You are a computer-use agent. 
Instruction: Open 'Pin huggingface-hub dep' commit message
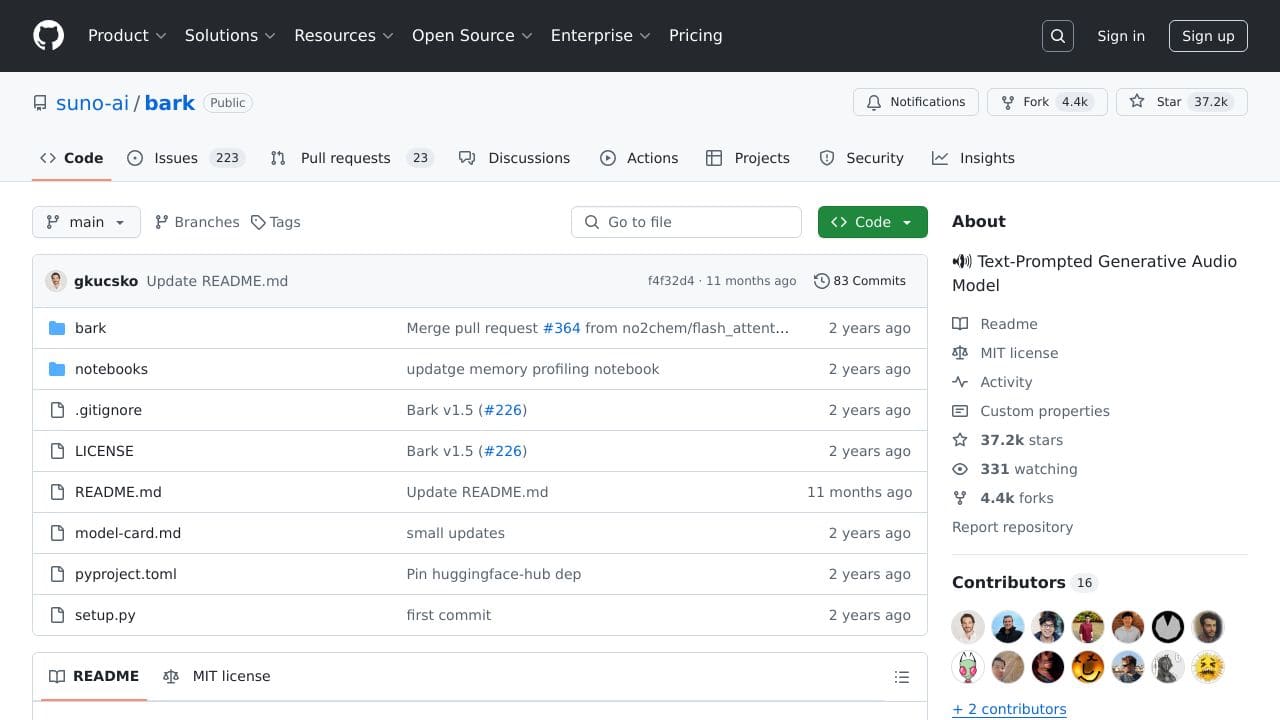494,574
